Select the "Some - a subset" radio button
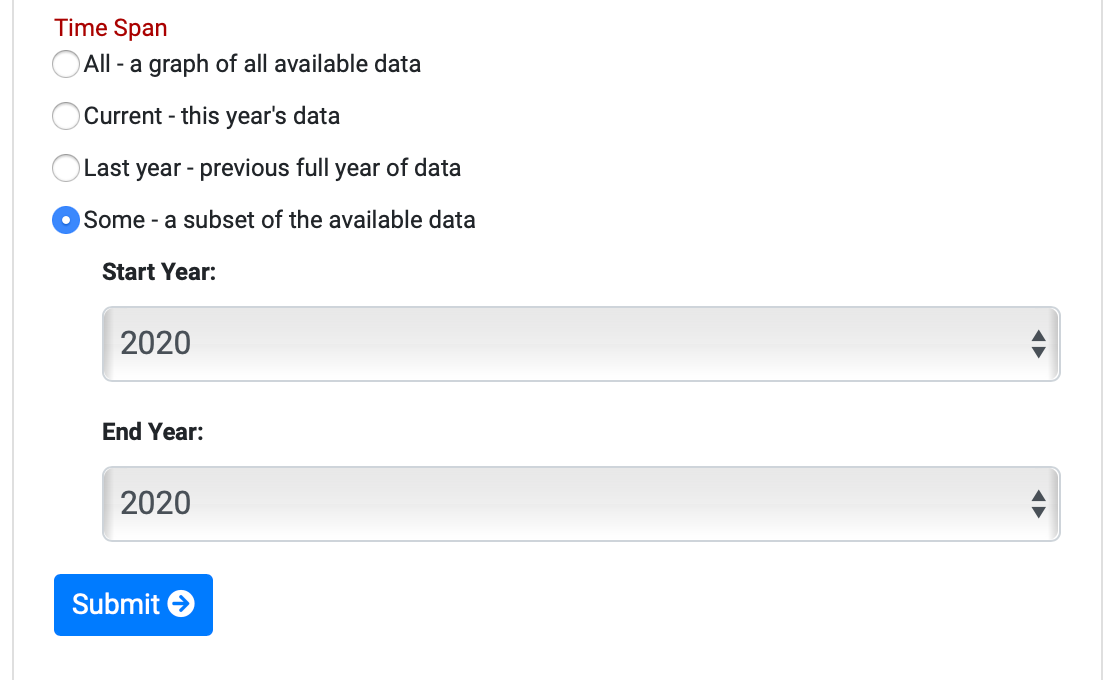 tap(65, 220)
